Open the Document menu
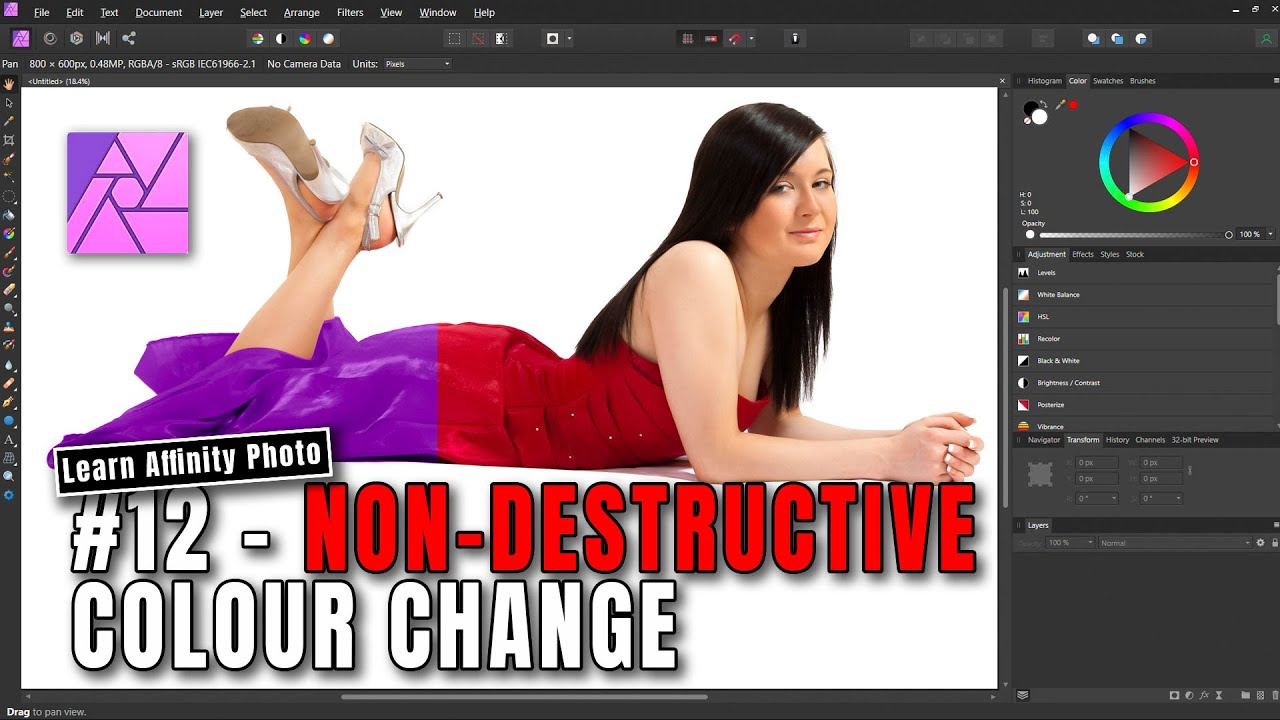 159,12
